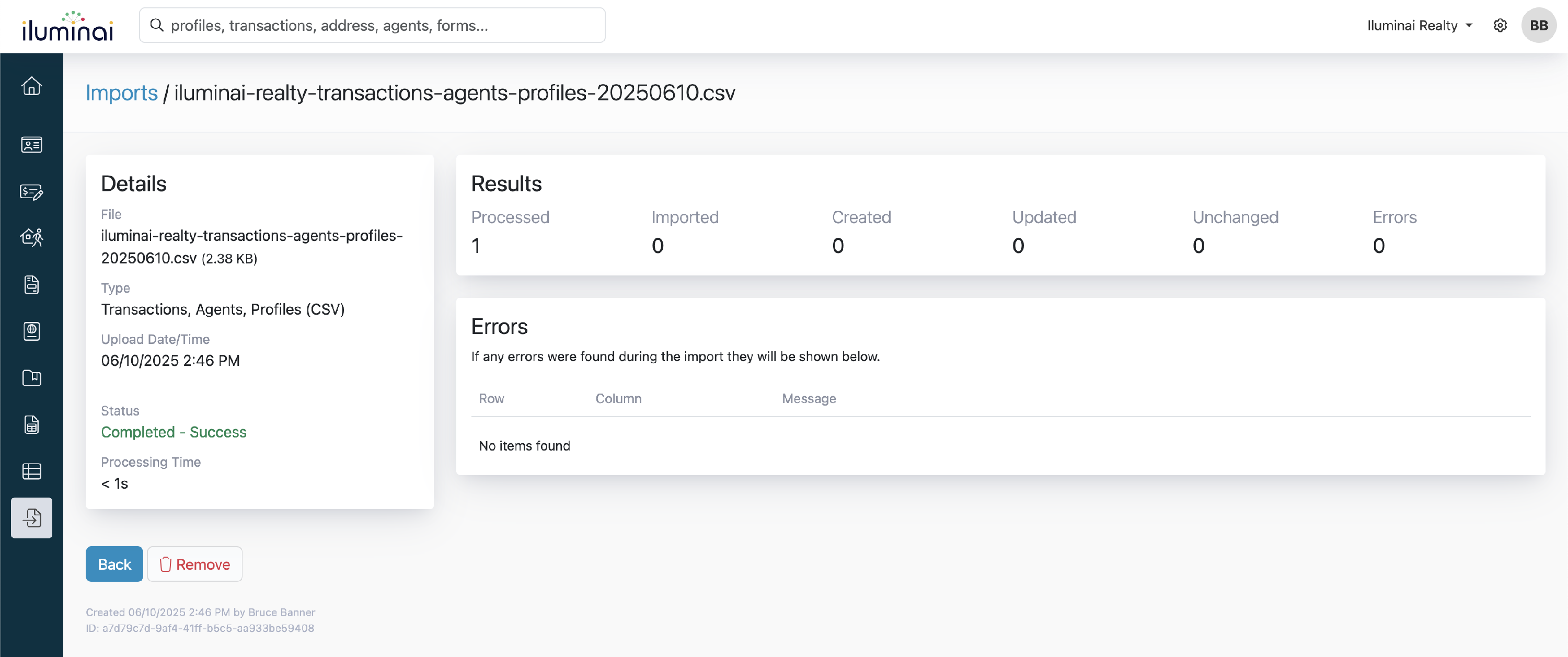The height and width of the screenshot is (657, 1568).
Task: Go to Imports breadcrumb link
Action: click(122, 93)
